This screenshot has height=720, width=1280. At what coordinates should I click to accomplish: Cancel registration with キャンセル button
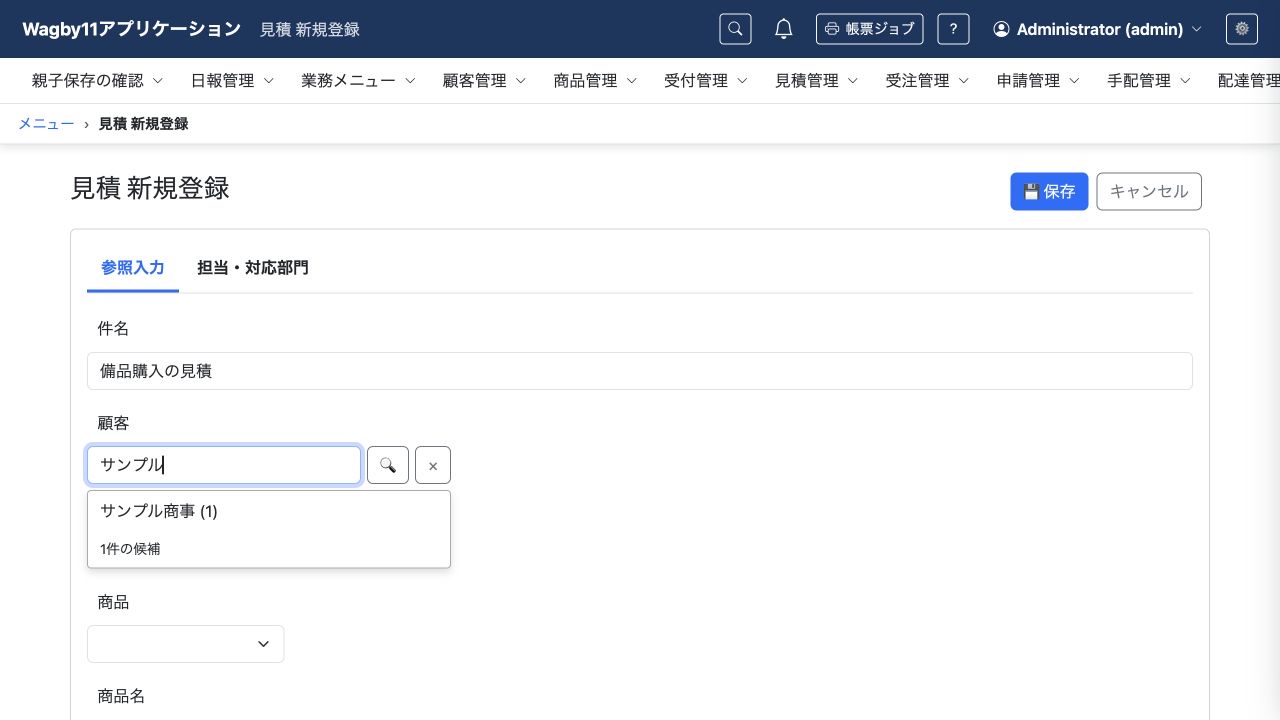point(1149,191)
